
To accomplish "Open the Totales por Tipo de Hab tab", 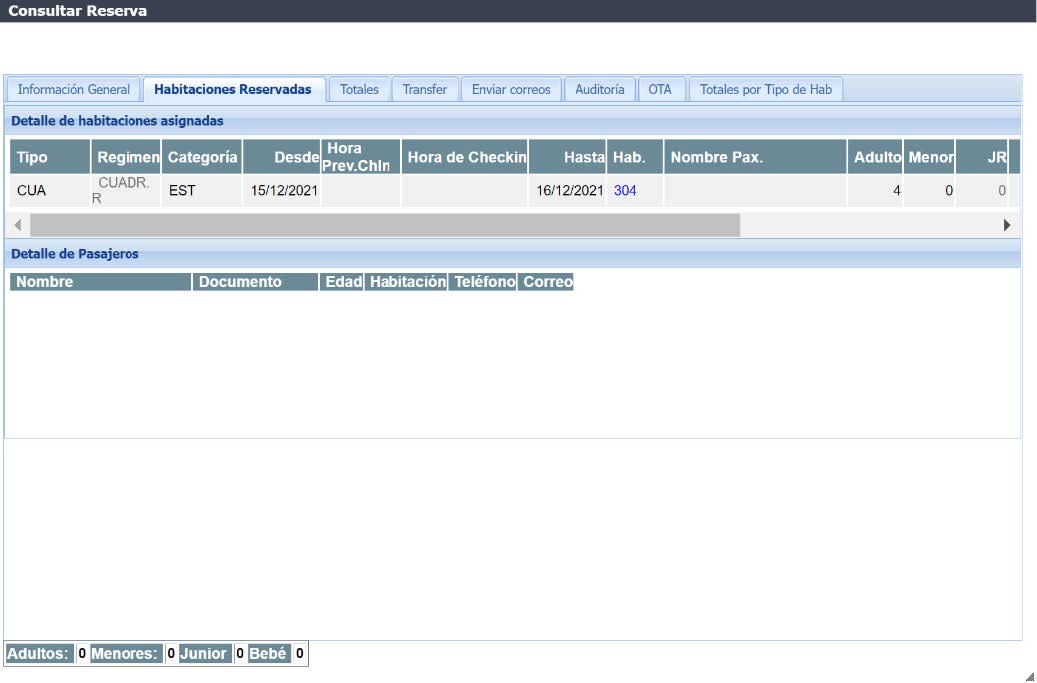I will 766,89.
